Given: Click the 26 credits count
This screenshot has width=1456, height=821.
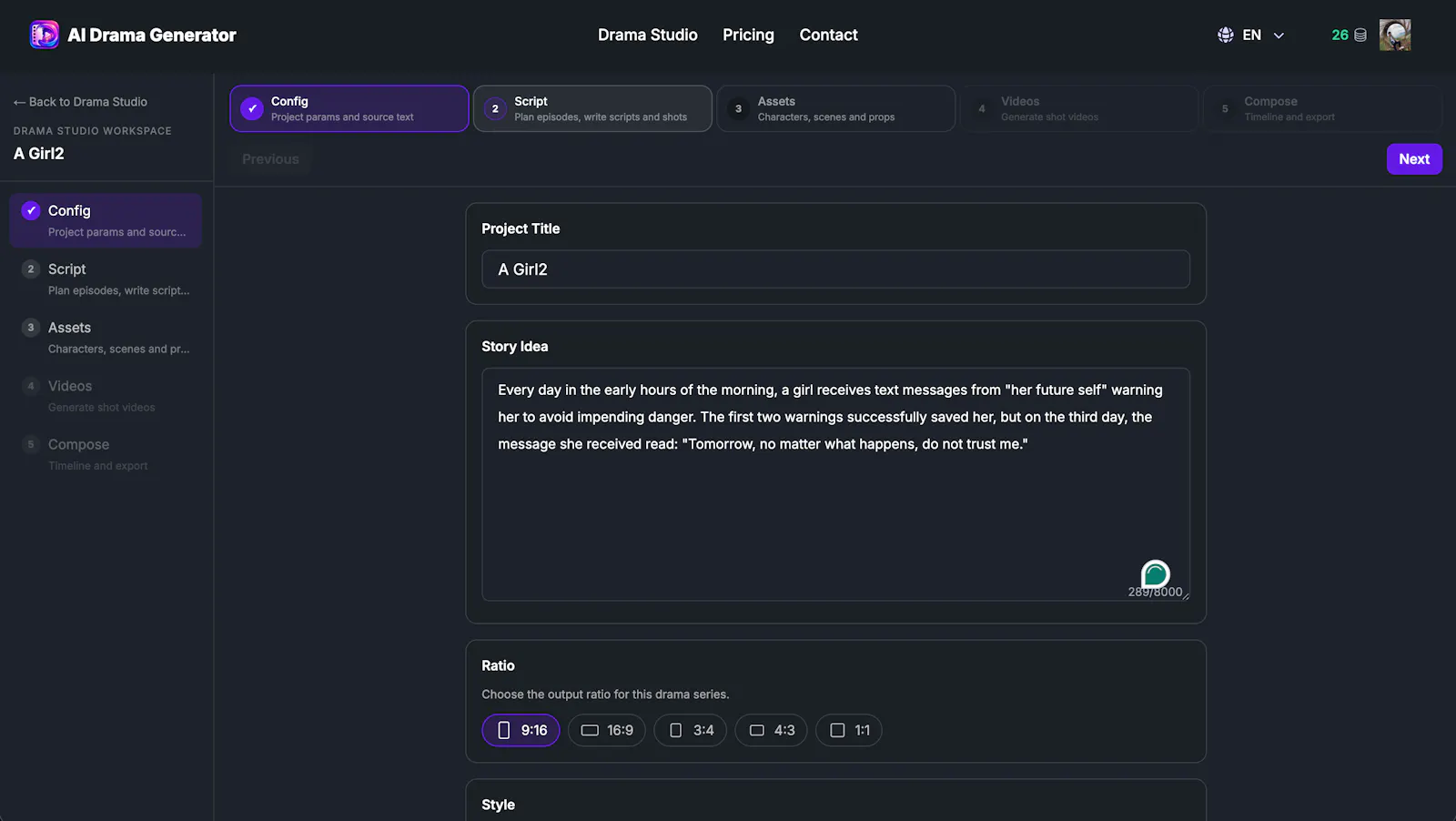Looking at the screenshot, I should click(1340, 35).
